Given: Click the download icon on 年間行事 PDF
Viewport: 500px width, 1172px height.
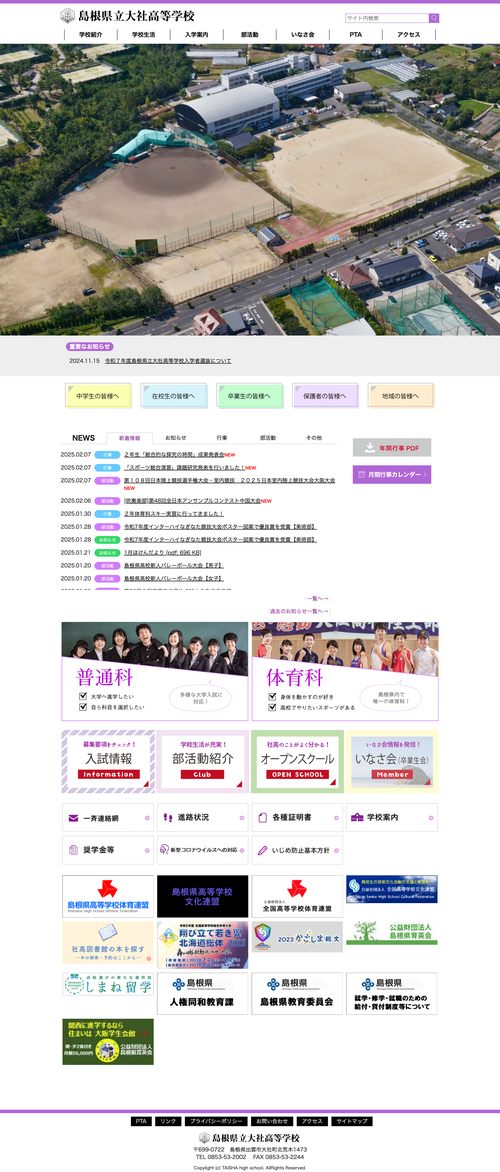Looking at the screenshot, I should tap(369, 448).
